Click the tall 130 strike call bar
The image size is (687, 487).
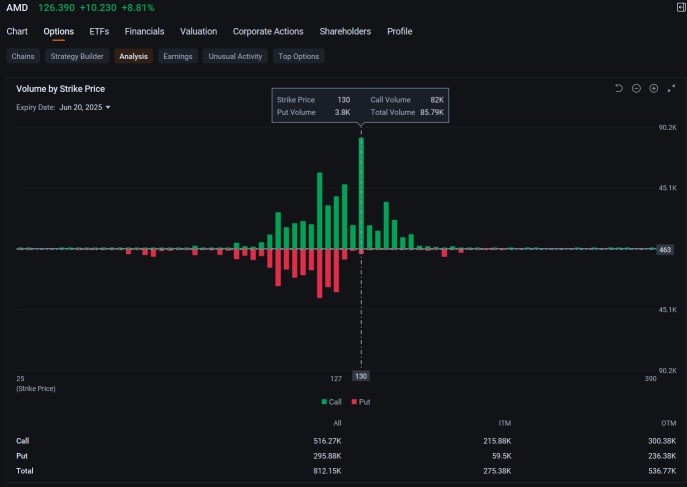pos(361,193)
